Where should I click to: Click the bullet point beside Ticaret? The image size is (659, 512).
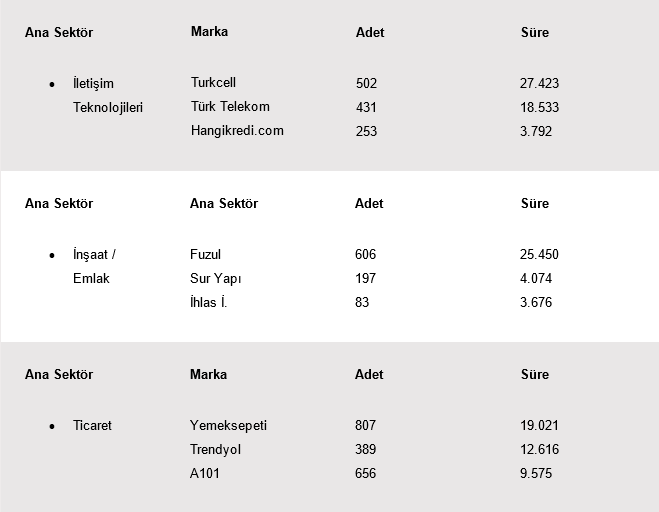[51, 427]
